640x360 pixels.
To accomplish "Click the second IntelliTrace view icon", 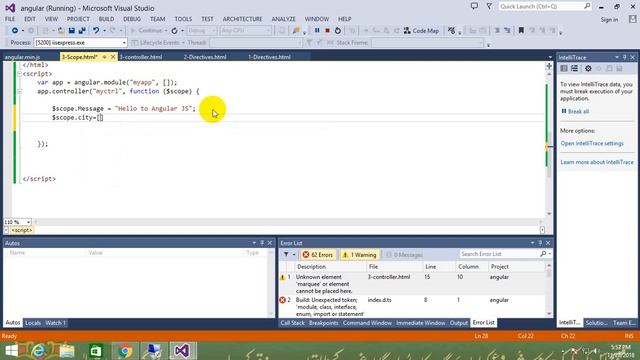I will (574, 69).
